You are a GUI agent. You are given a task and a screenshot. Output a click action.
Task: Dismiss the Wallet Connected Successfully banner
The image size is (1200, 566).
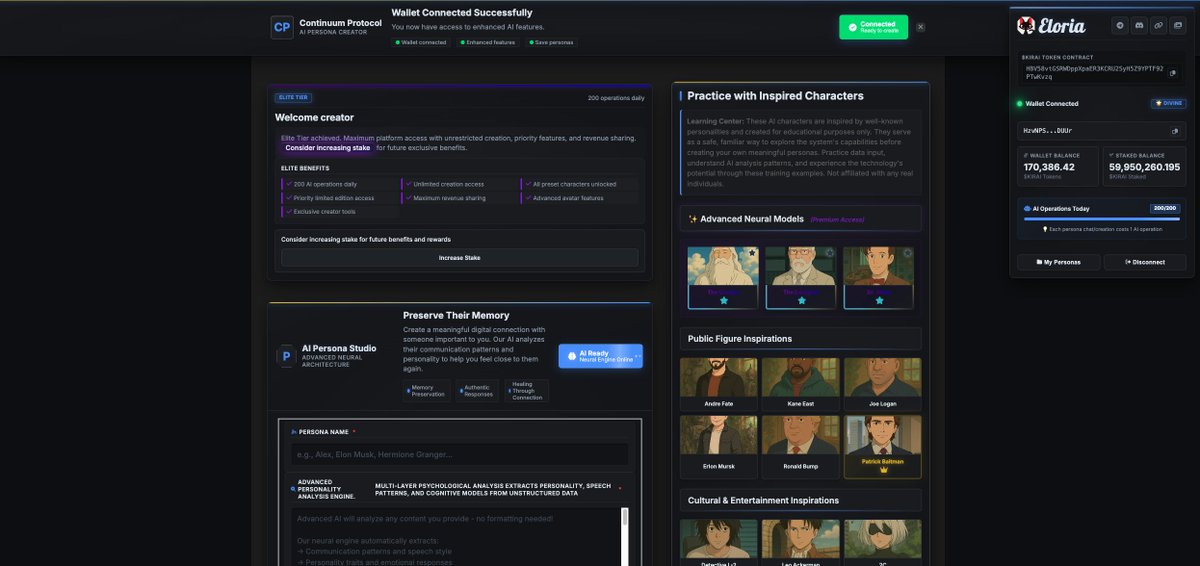920,27
